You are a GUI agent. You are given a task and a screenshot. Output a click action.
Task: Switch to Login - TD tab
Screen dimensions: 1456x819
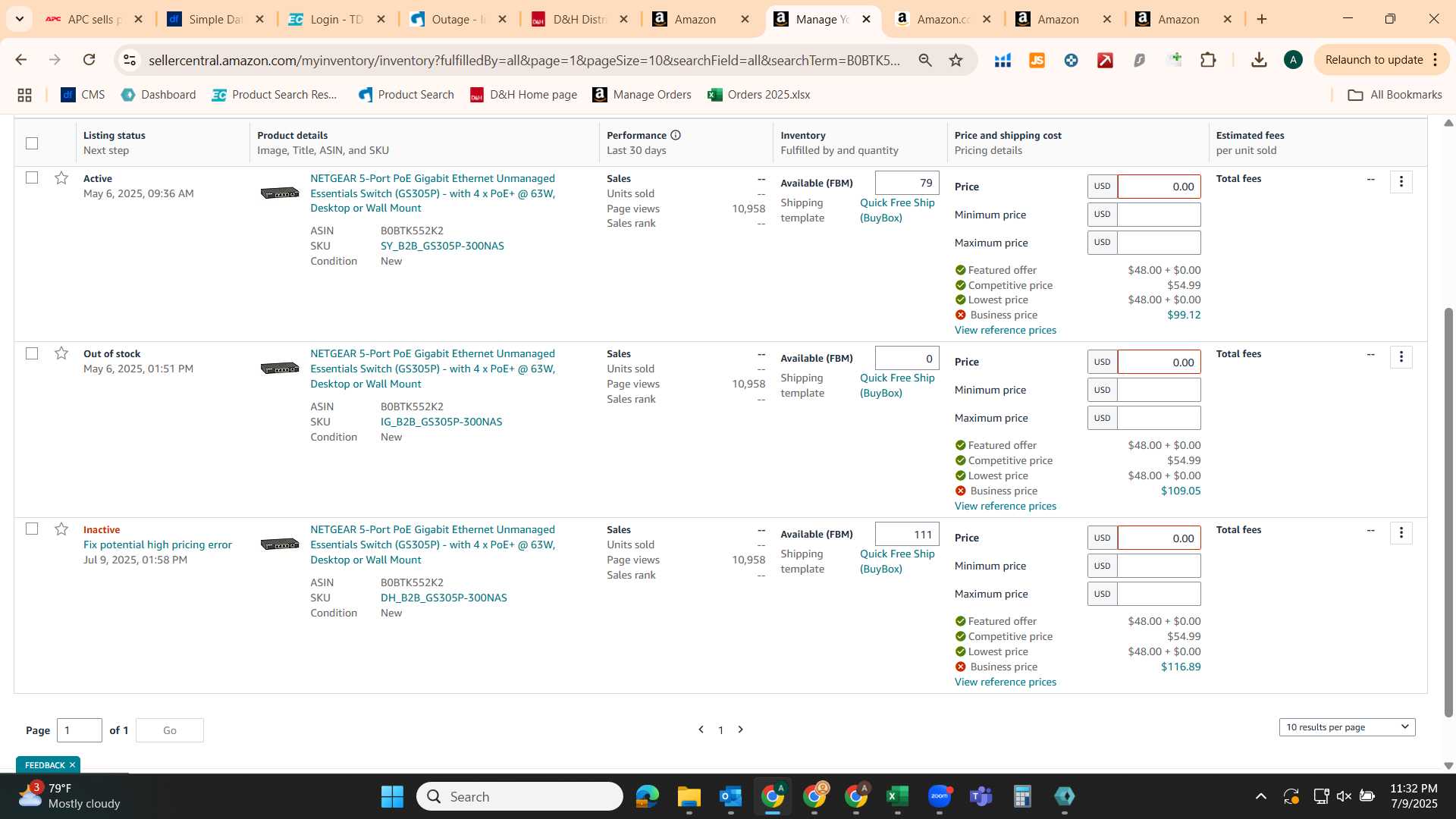(337, 19)
